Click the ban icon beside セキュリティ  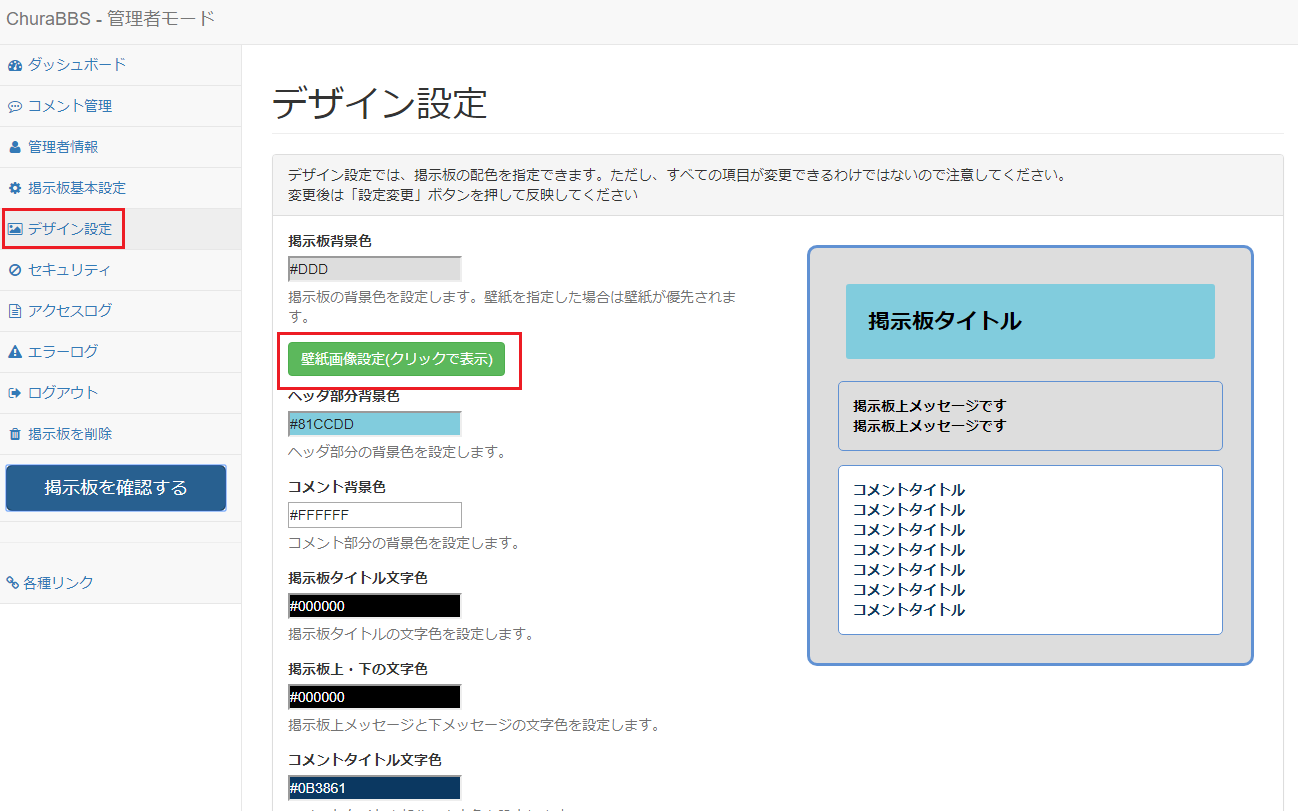[x=15, y=270]
